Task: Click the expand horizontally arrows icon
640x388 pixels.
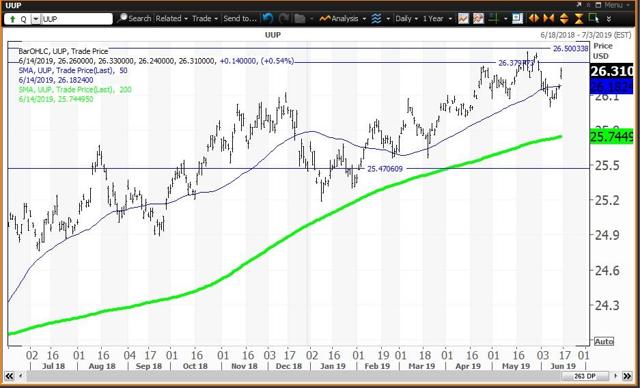Action: pos(533,19)
